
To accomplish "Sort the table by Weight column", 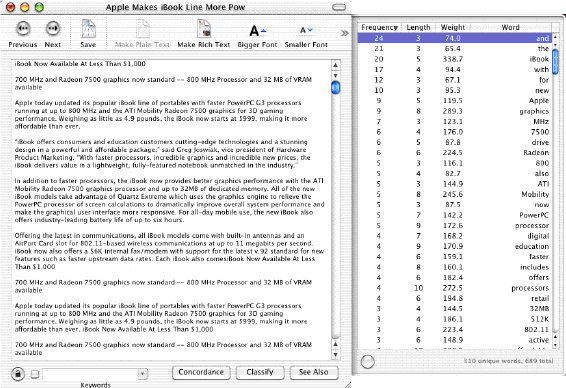I will point(453,27).
